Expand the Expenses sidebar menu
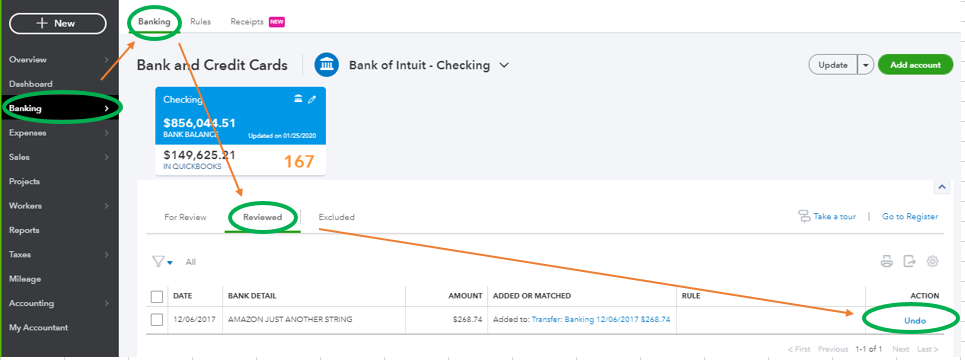Image resolution: width=965 pixels, height=360 pixels. [x=59, y=132]
